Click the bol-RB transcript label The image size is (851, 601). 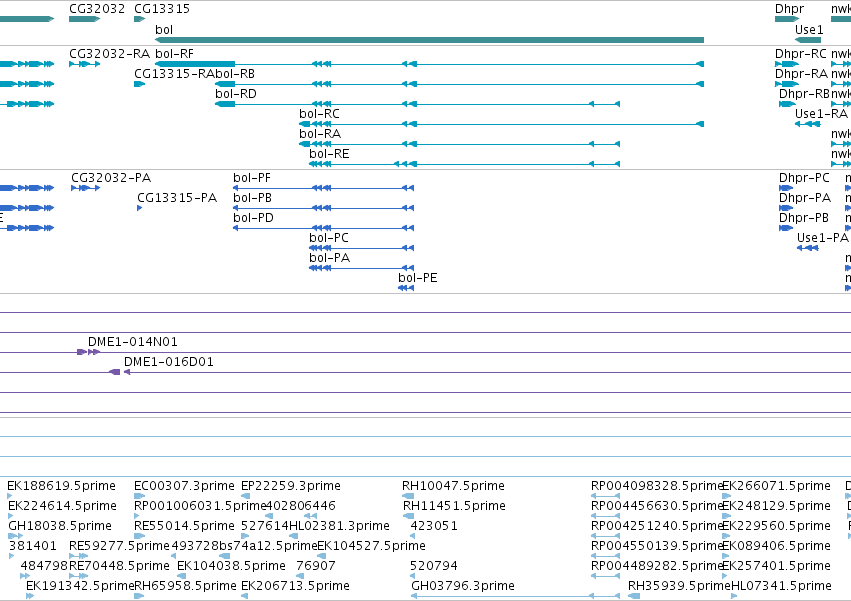click(235, 73)
